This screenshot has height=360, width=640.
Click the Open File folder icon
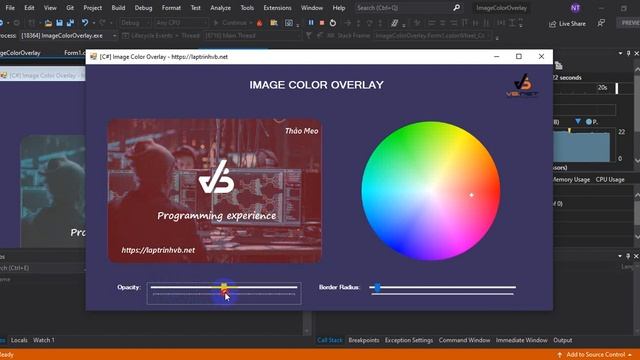tap(48, 23)
